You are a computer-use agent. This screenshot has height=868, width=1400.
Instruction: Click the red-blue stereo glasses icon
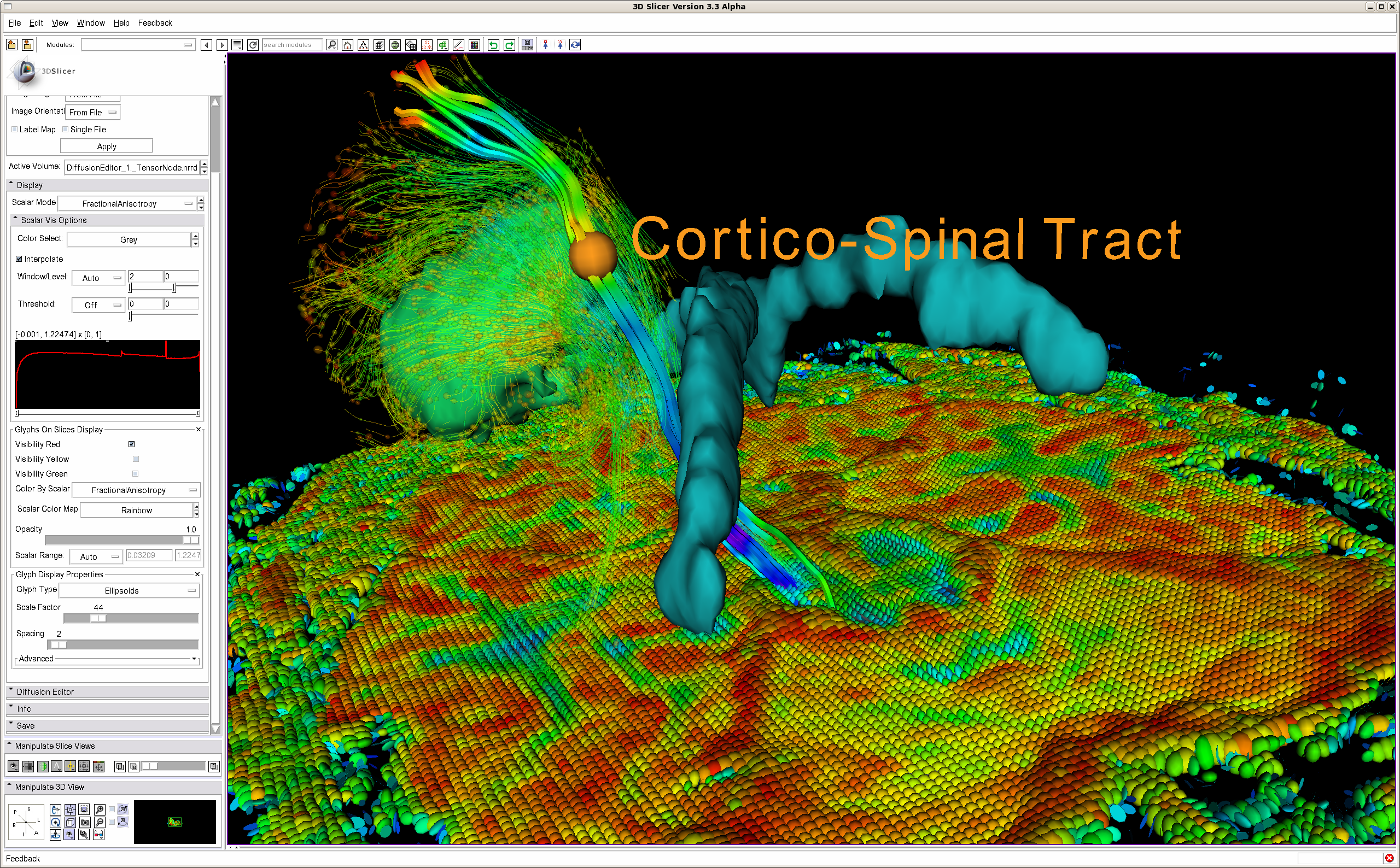pyautogui.click(x=99, y=835)
